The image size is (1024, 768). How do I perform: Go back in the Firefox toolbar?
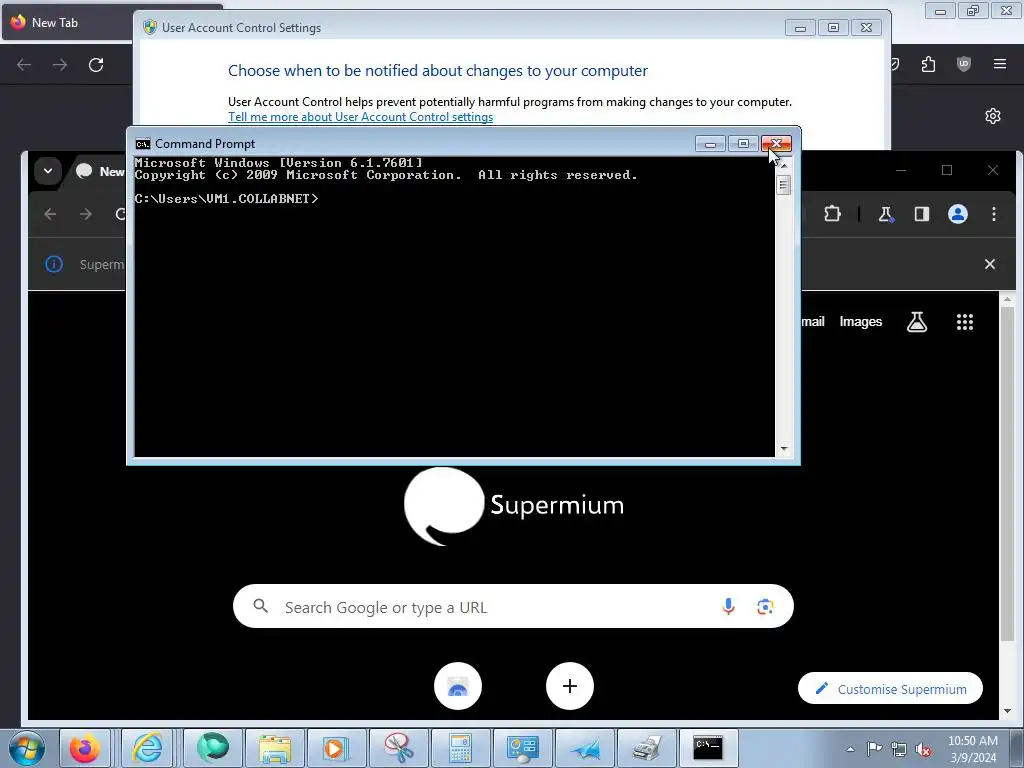(x=24, y=65)
